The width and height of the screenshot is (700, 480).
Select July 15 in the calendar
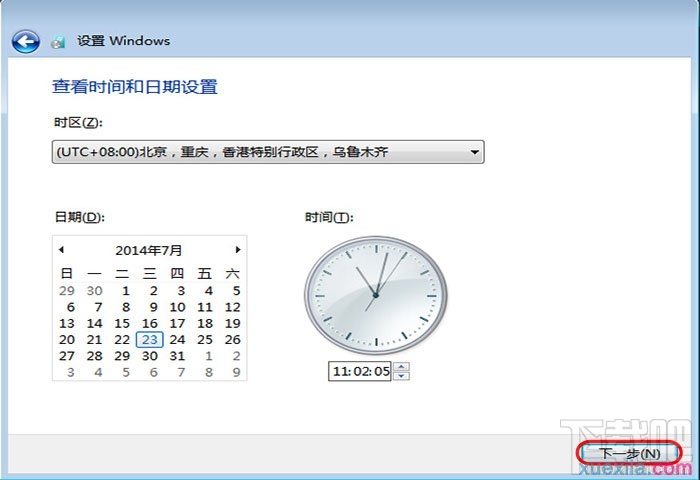(122, 323)
